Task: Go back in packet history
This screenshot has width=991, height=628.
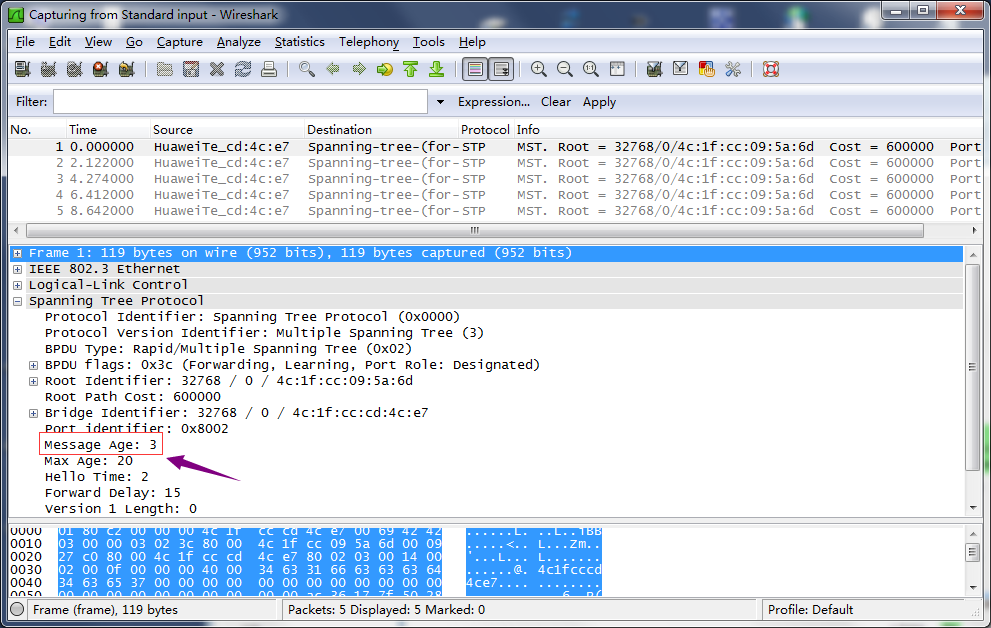Action: (333, 69)
